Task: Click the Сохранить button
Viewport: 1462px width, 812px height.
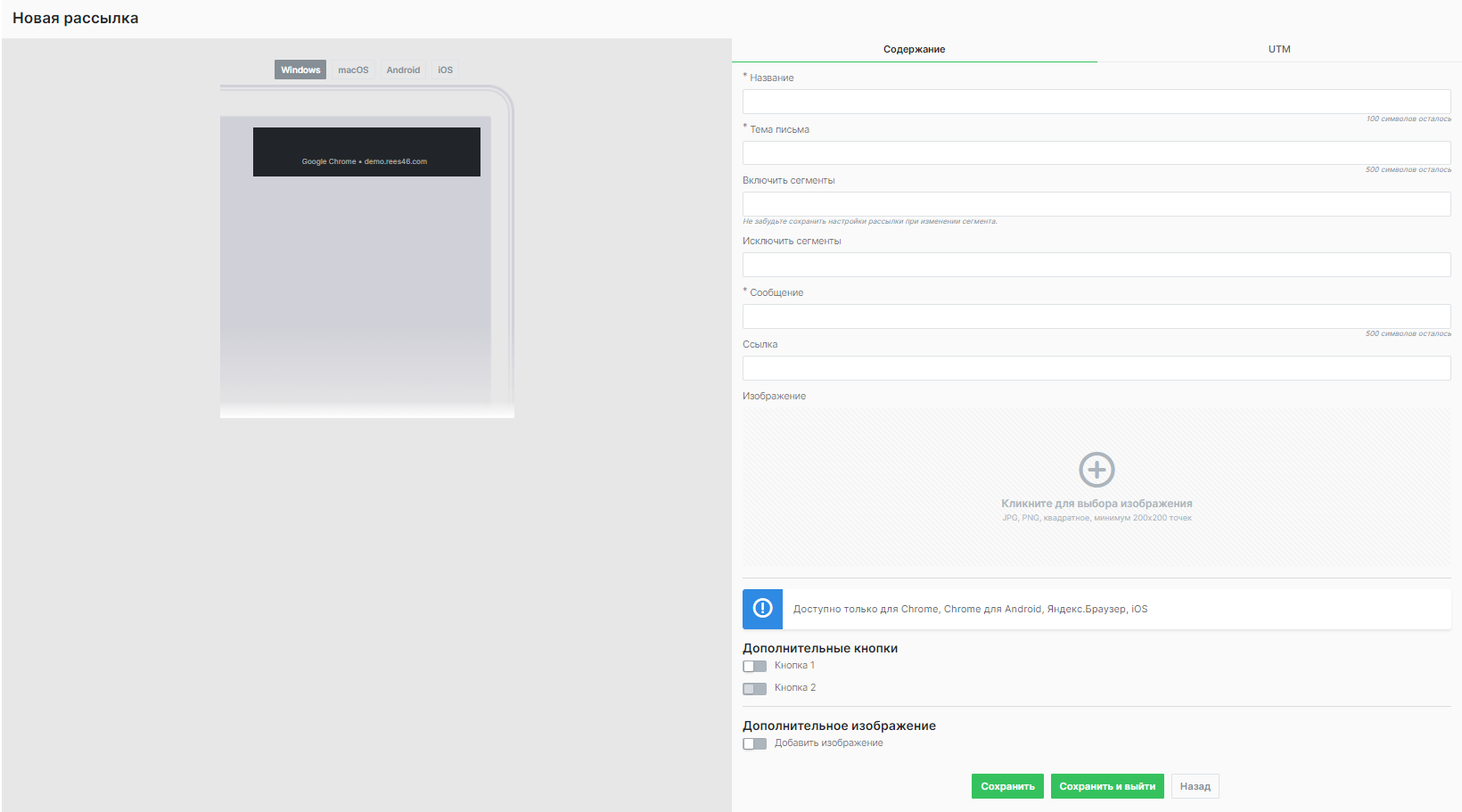Action: coord(1007,786)
